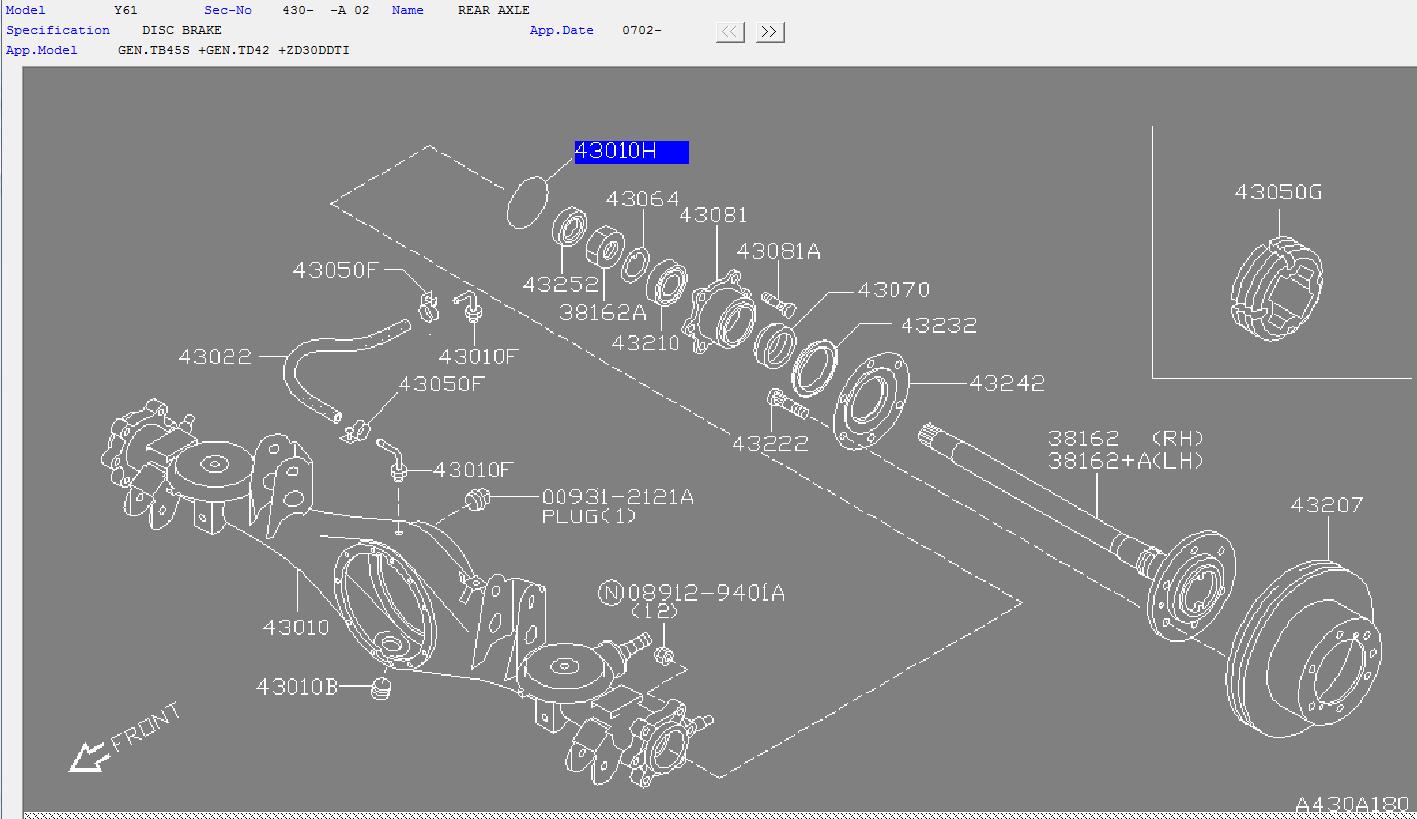Open part 43081 hub housing label
The width and height of the screenshot is (1417, 819).
tap(713, 215)
